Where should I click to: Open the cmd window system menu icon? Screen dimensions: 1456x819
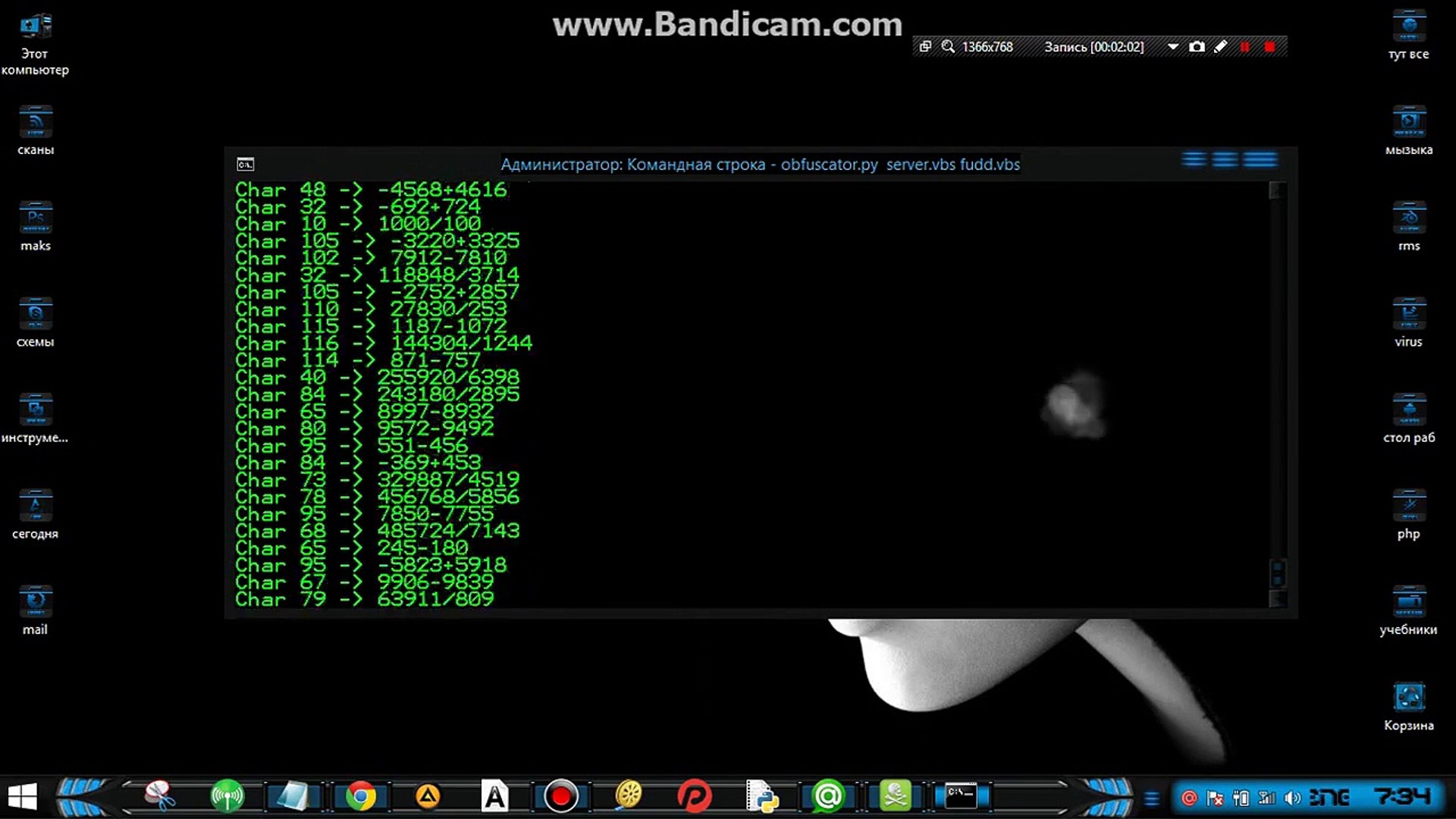pyautogui.click(x=246, y=164)
